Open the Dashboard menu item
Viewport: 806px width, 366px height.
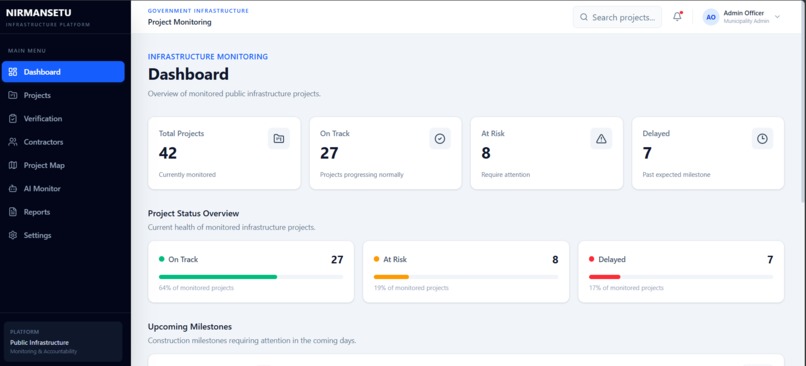tap(63, 72)
